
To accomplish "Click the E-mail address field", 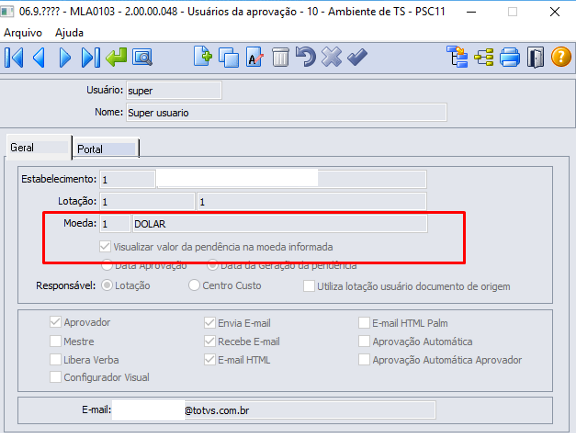I will [273, 410].
